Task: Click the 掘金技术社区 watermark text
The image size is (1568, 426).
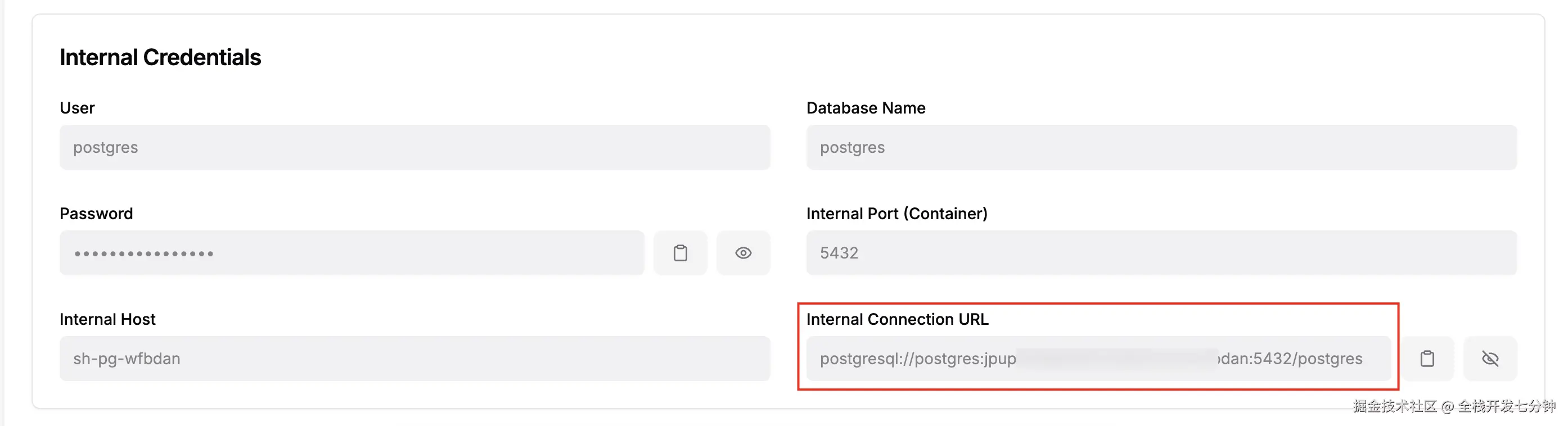Action: click(x=1394, y=406)
